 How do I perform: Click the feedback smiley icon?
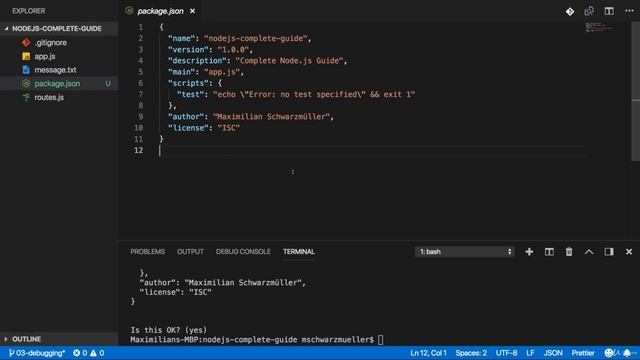(609, 353)
